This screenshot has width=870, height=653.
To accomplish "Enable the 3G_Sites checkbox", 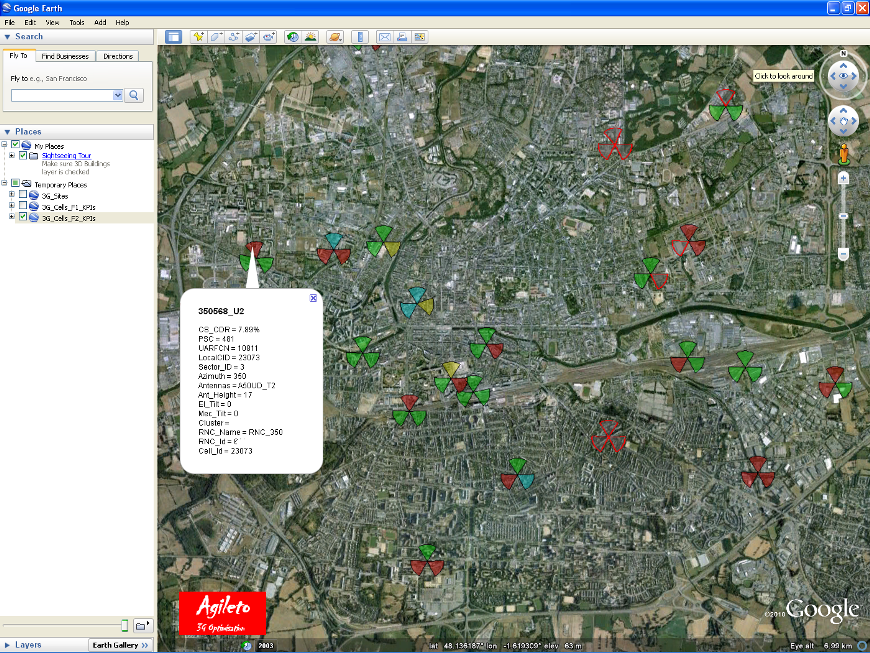I will (23, 195).
